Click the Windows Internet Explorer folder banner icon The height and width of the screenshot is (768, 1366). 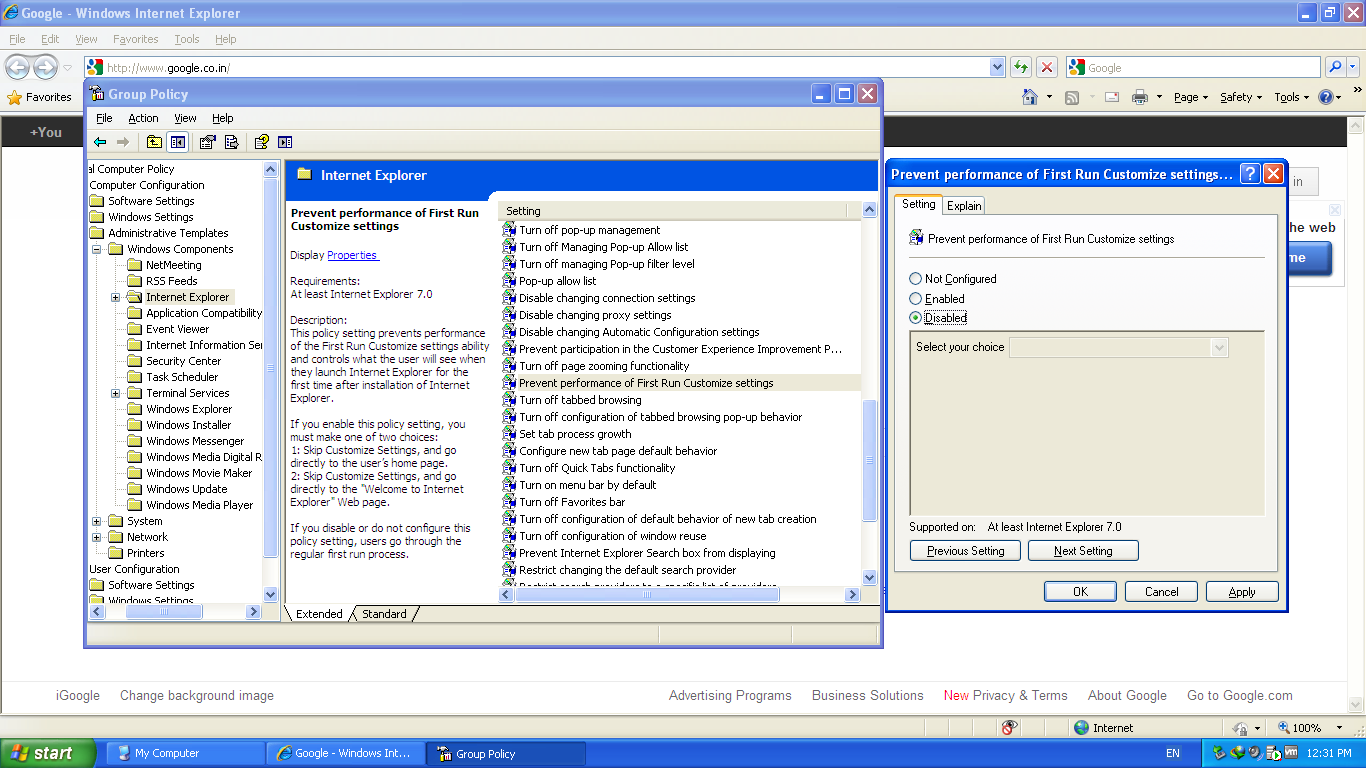304,174
